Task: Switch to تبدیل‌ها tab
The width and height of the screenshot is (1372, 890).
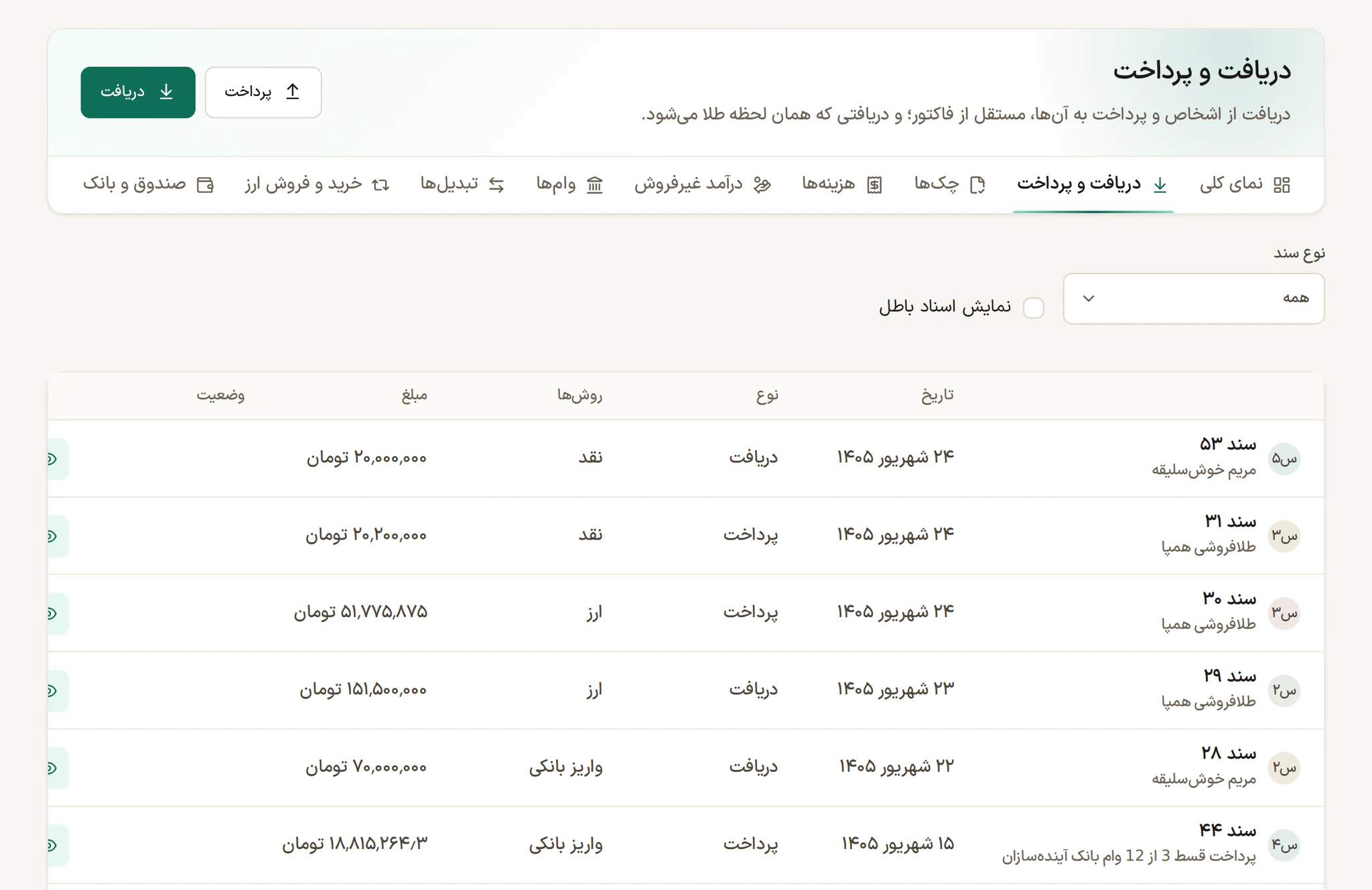Action: coord(462,184)
